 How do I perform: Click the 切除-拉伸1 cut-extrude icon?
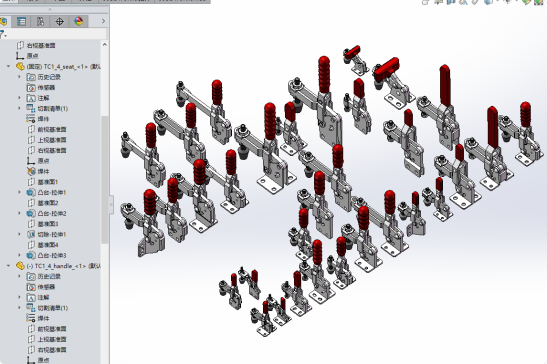pos(31,234)
